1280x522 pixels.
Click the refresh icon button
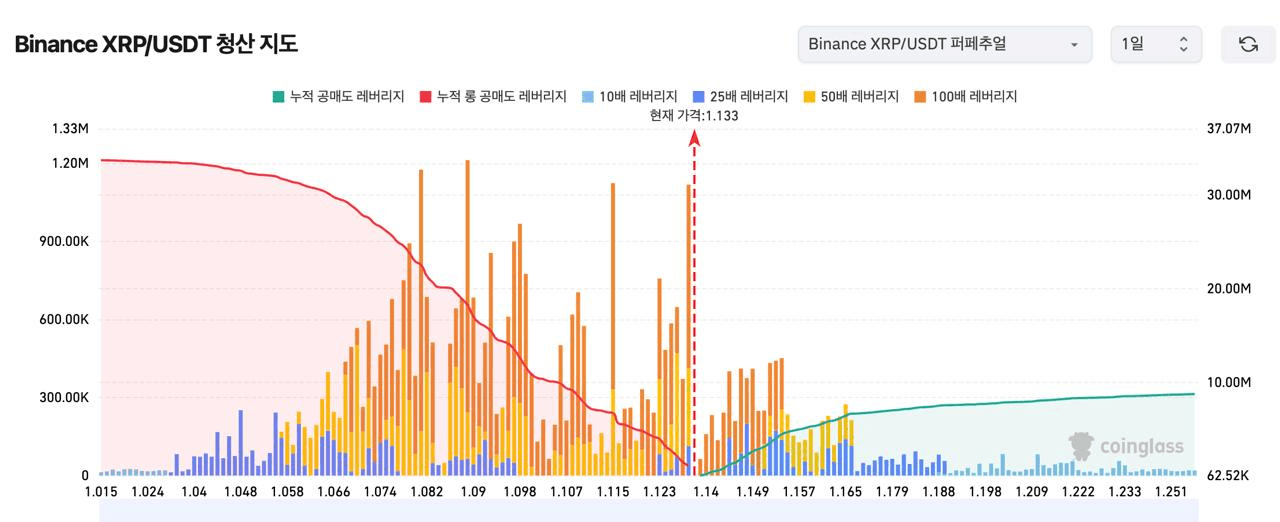point(1248,45)
